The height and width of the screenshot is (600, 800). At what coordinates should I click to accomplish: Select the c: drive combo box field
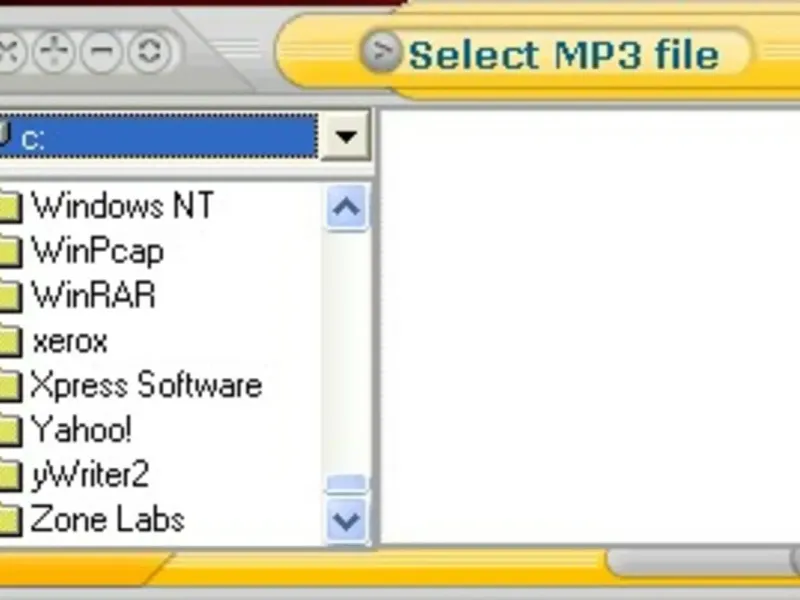(x=158, y=136)
